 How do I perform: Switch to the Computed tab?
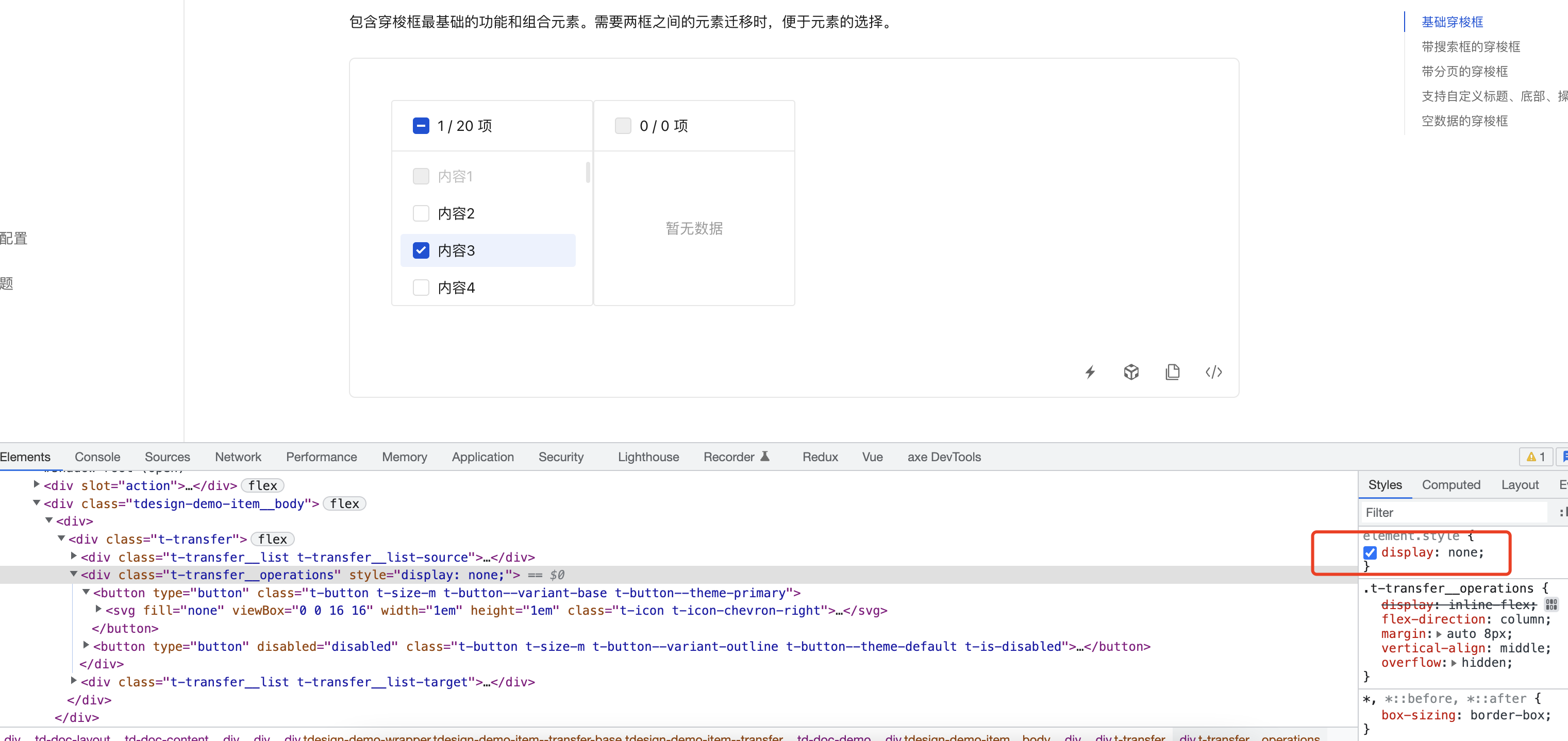[1452, 485]
